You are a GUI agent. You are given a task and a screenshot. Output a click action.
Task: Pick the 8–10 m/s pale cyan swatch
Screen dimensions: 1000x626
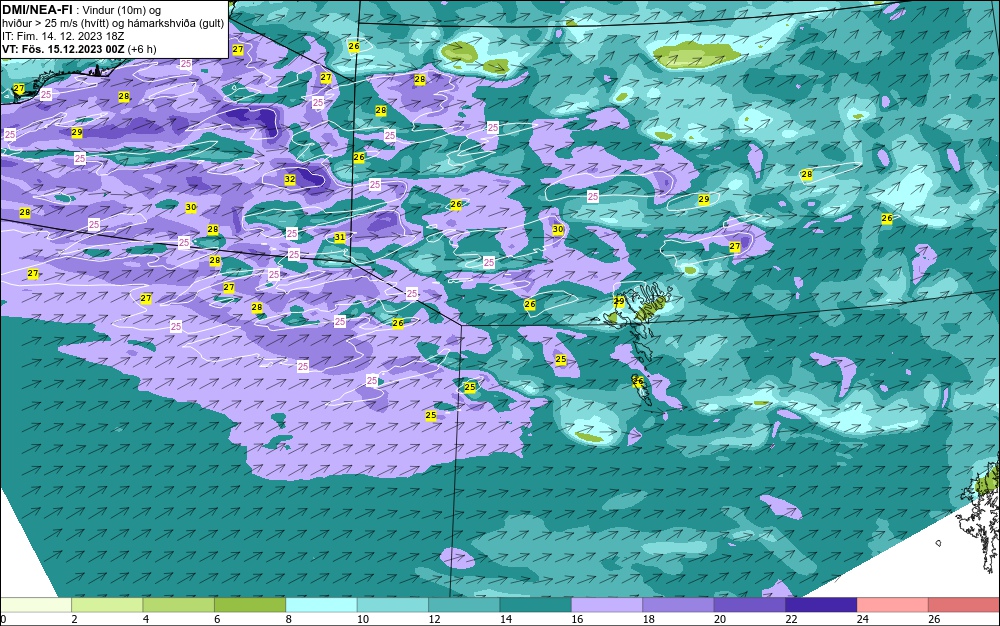[x=321, y=605]
